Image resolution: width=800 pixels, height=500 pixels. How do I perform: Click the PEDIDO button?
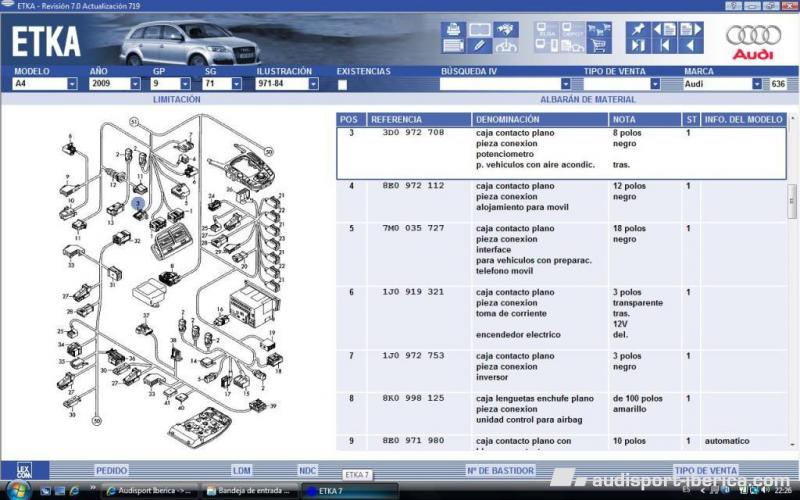click(x=111, y=470)
